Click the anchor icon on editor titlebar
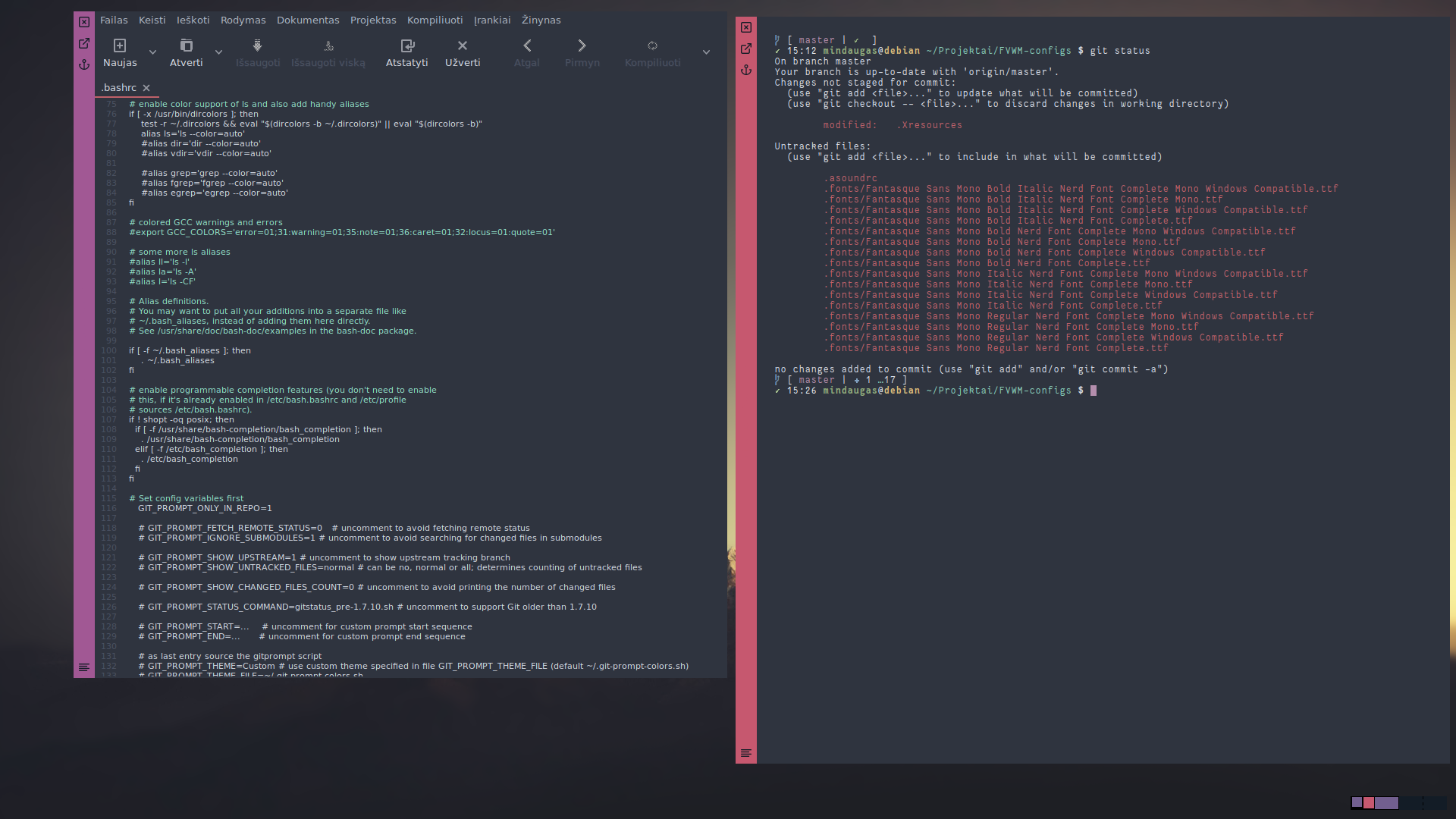Screen dimensions: 1456x819 coord(84,64)
